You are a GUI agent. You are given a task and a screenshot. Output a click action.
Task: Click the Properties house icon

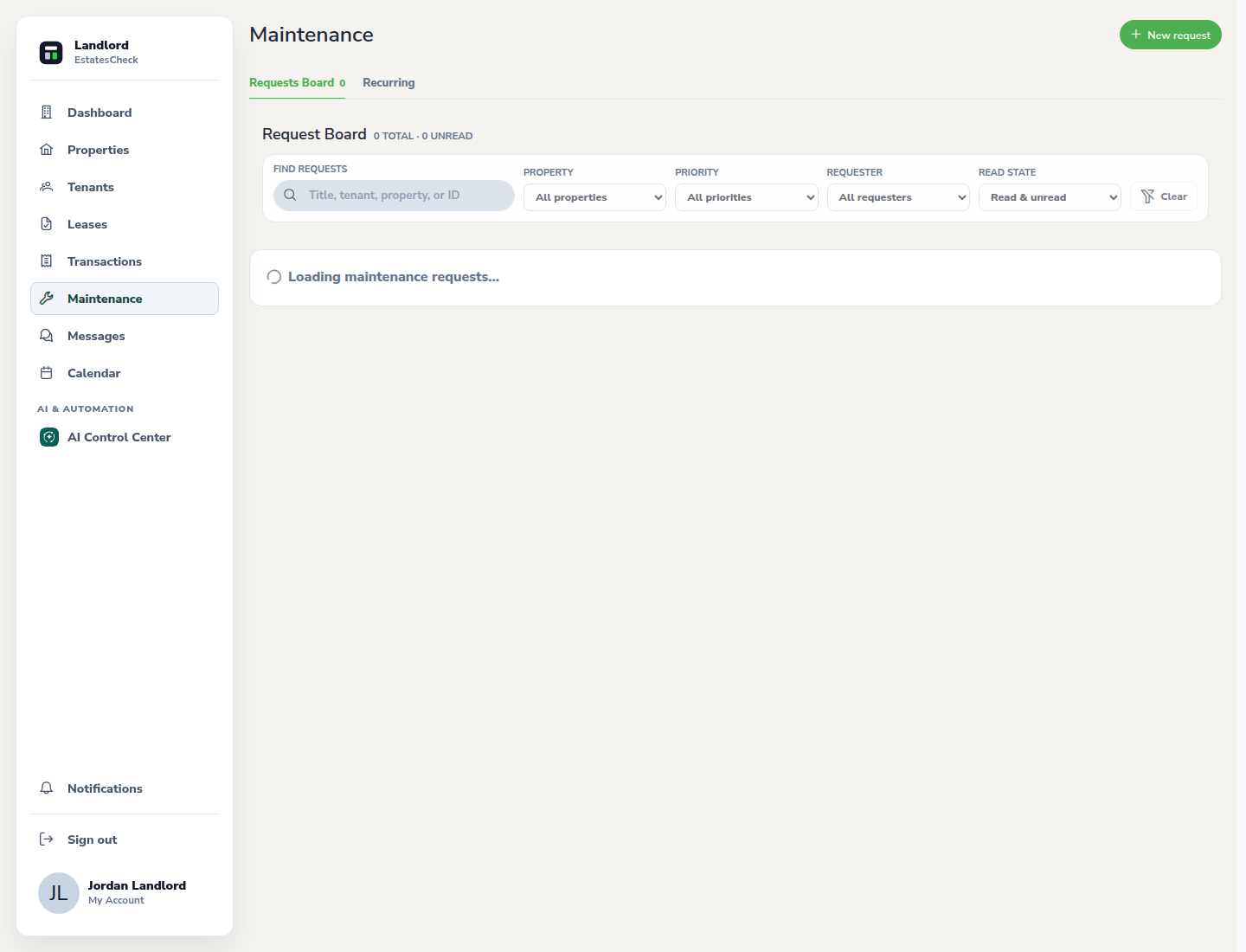click(x=47, y=150)
